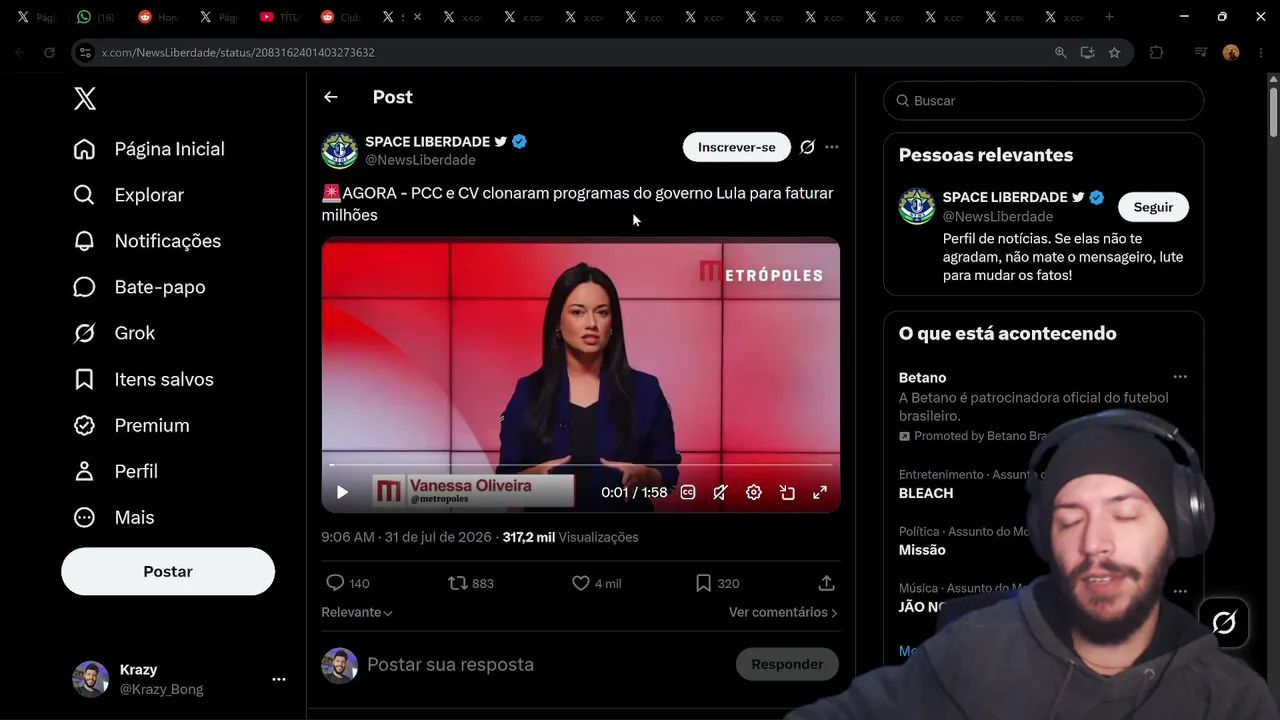1280x720 pixels.
Task: Open the BLEACH trending topic
Action: (x=926, y=493)
